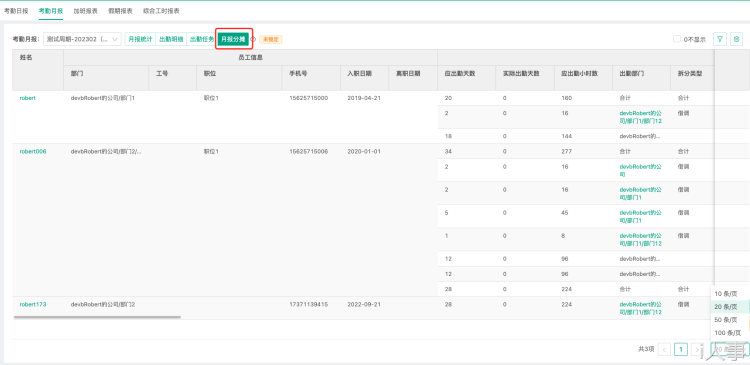Screen dimensions: 750x365
Task: Open the 考勤月报 period dropdown
Action: click(82, 39)
